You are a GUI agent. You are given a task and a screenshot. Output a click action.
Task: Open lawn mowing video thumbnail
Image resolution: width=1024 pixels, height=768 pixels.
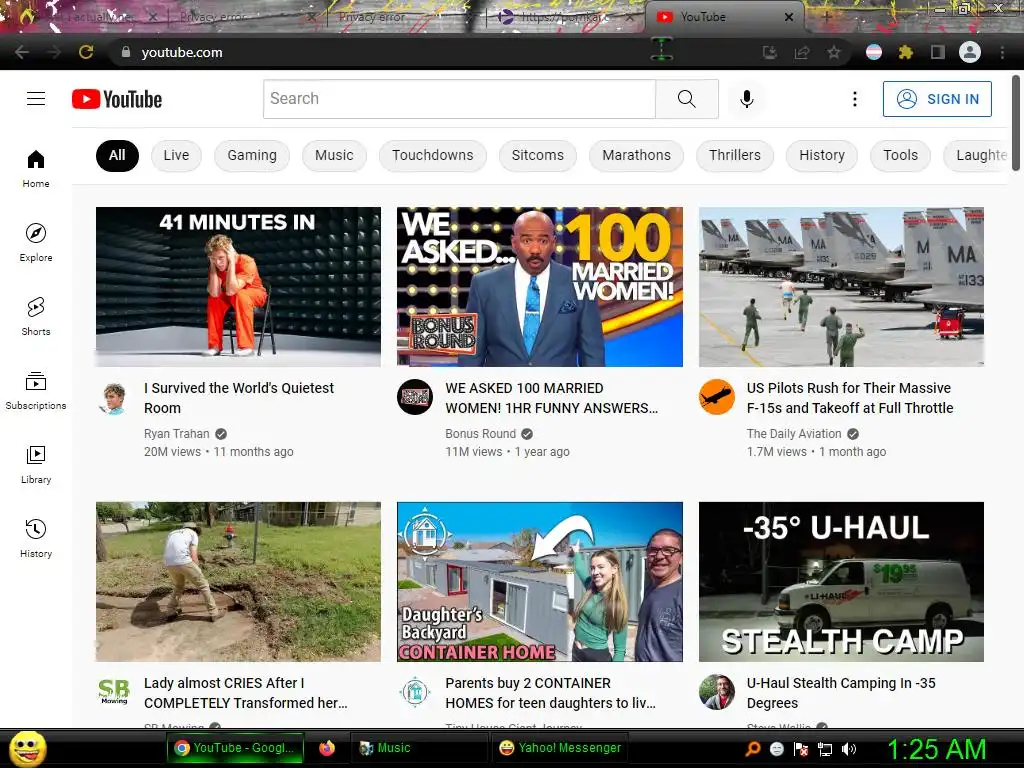pyautogui.click(x=238, y=582)
